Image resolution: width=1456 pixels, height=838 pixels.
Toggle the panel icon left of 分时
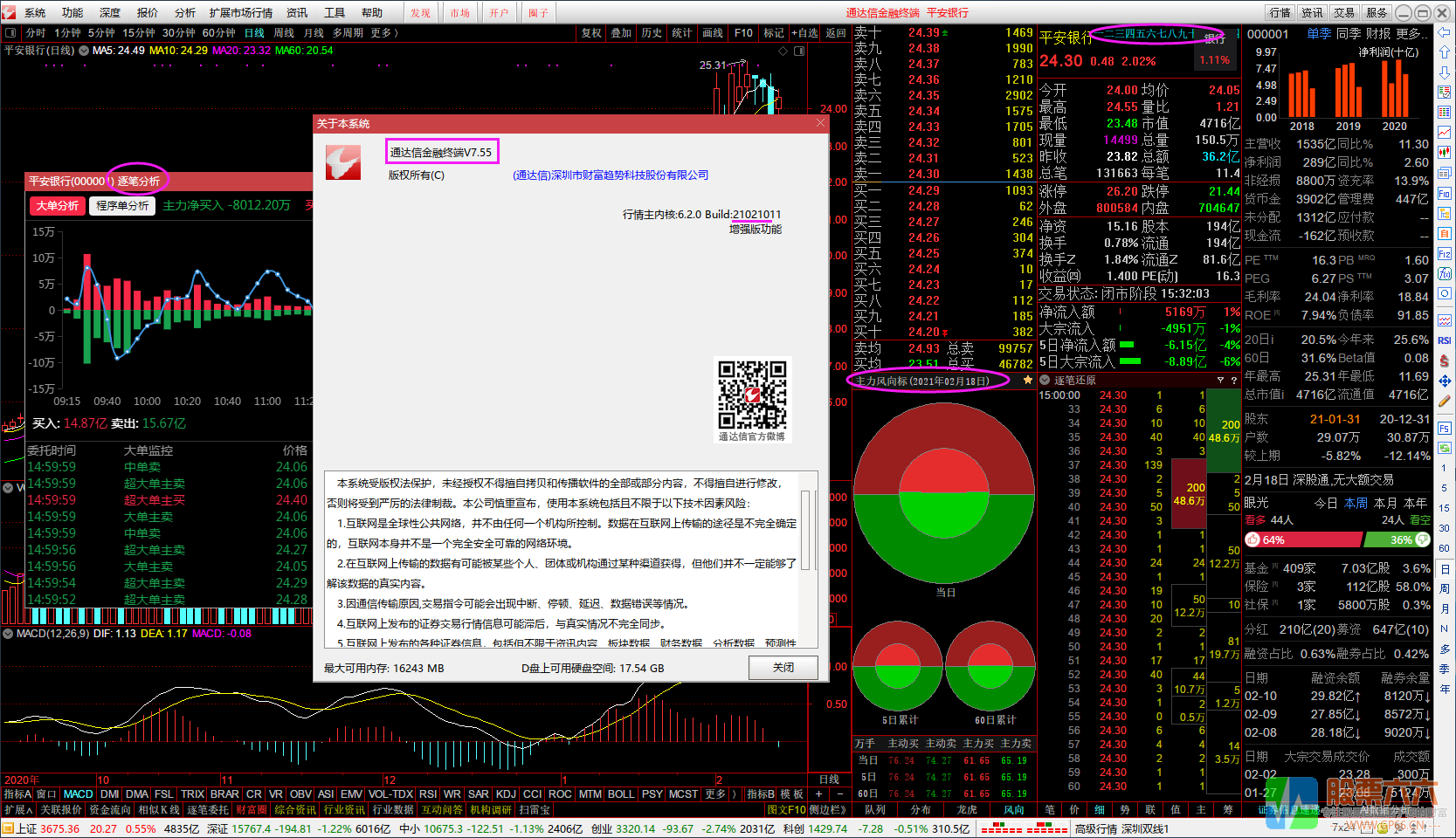point(10,33)
